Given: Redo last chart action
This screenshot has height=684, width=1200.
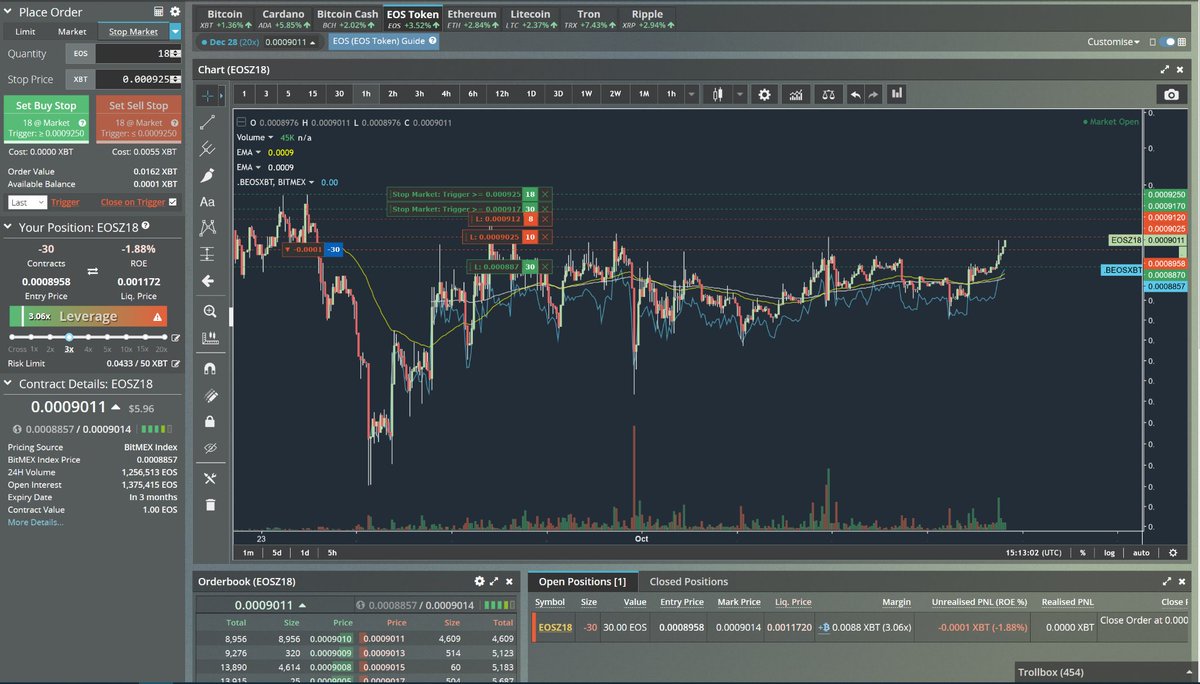Looking at the screenshot, I should pos(873,93).
